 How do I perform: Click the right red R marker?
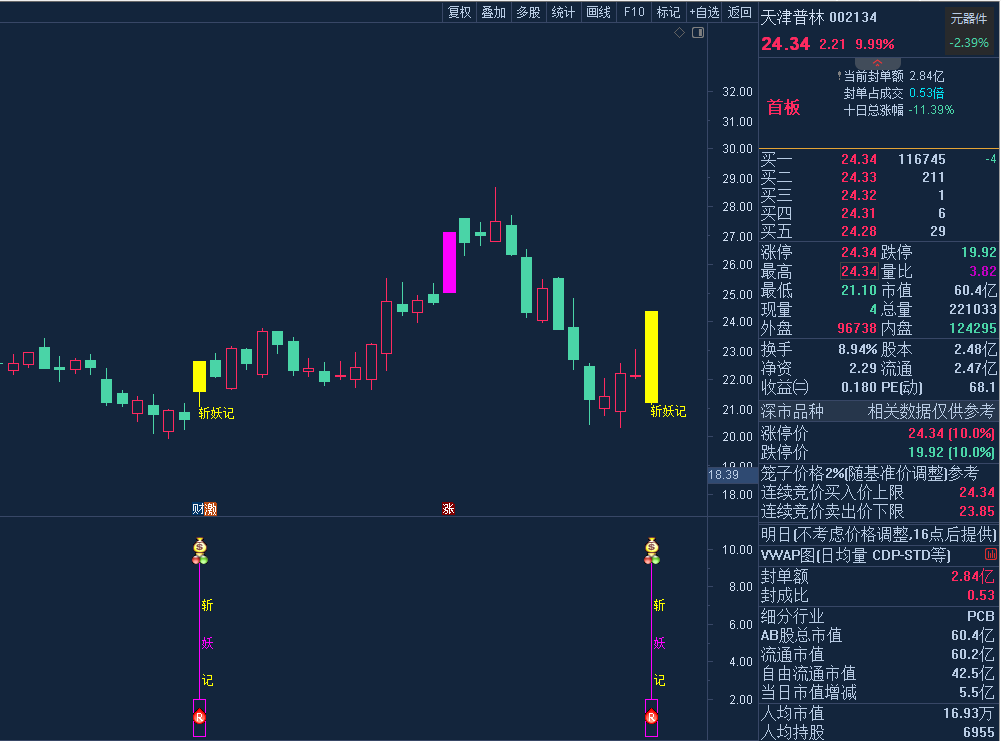[x=651, y=717]
